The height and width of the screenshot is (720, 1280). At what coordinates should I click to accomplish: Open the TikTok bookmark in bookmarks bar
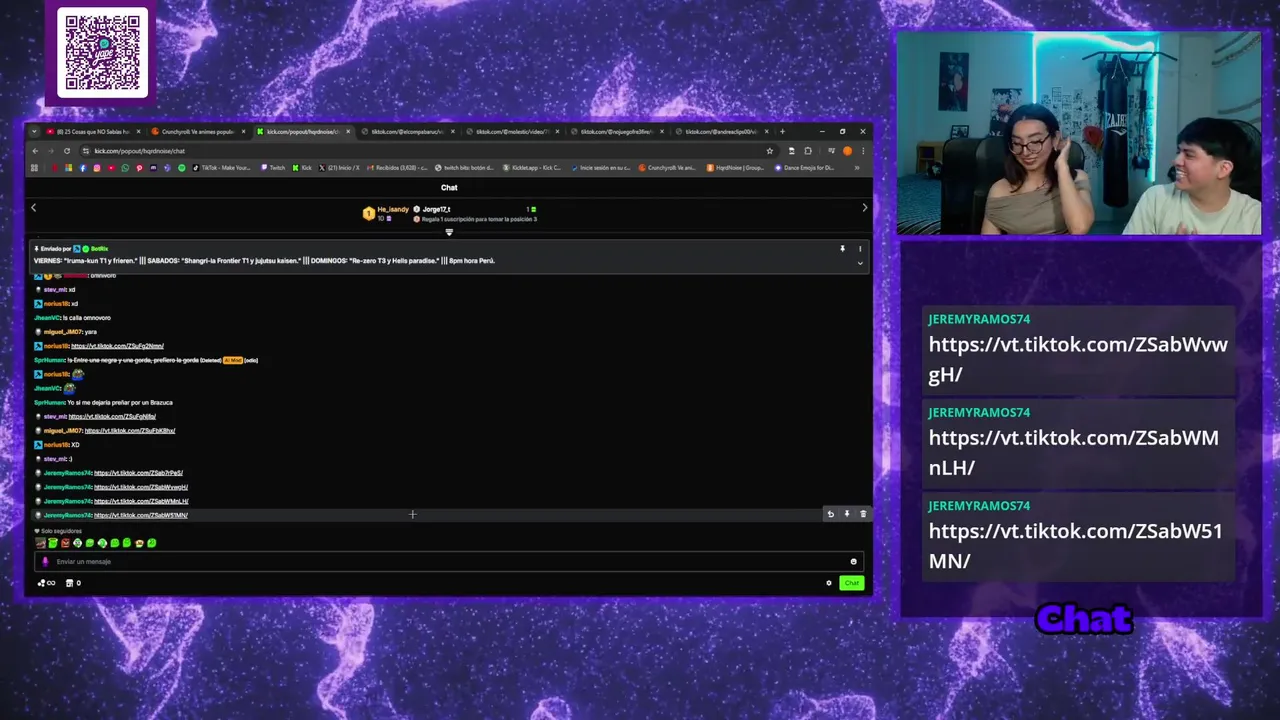click(221, 168)
